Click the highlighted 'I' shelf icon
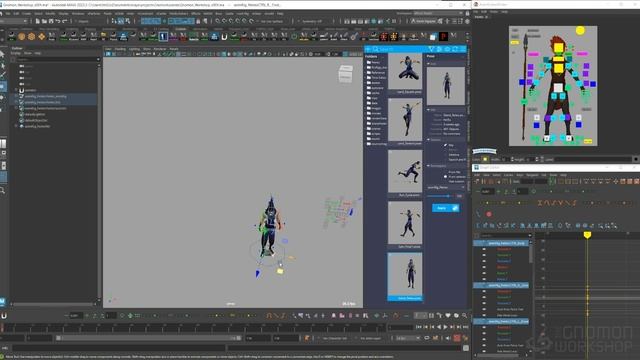Screen dimensions: 640x360 163,37
